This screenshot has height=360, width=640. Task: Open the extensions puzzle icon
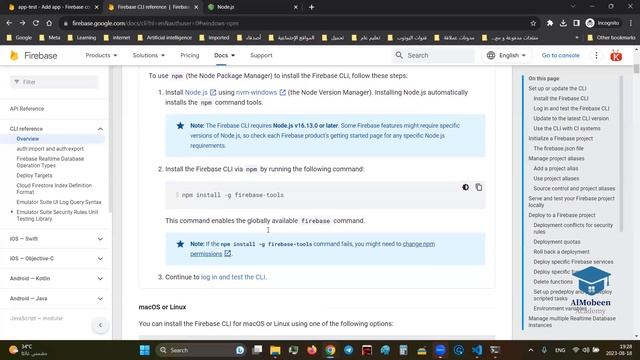[550, 23]
